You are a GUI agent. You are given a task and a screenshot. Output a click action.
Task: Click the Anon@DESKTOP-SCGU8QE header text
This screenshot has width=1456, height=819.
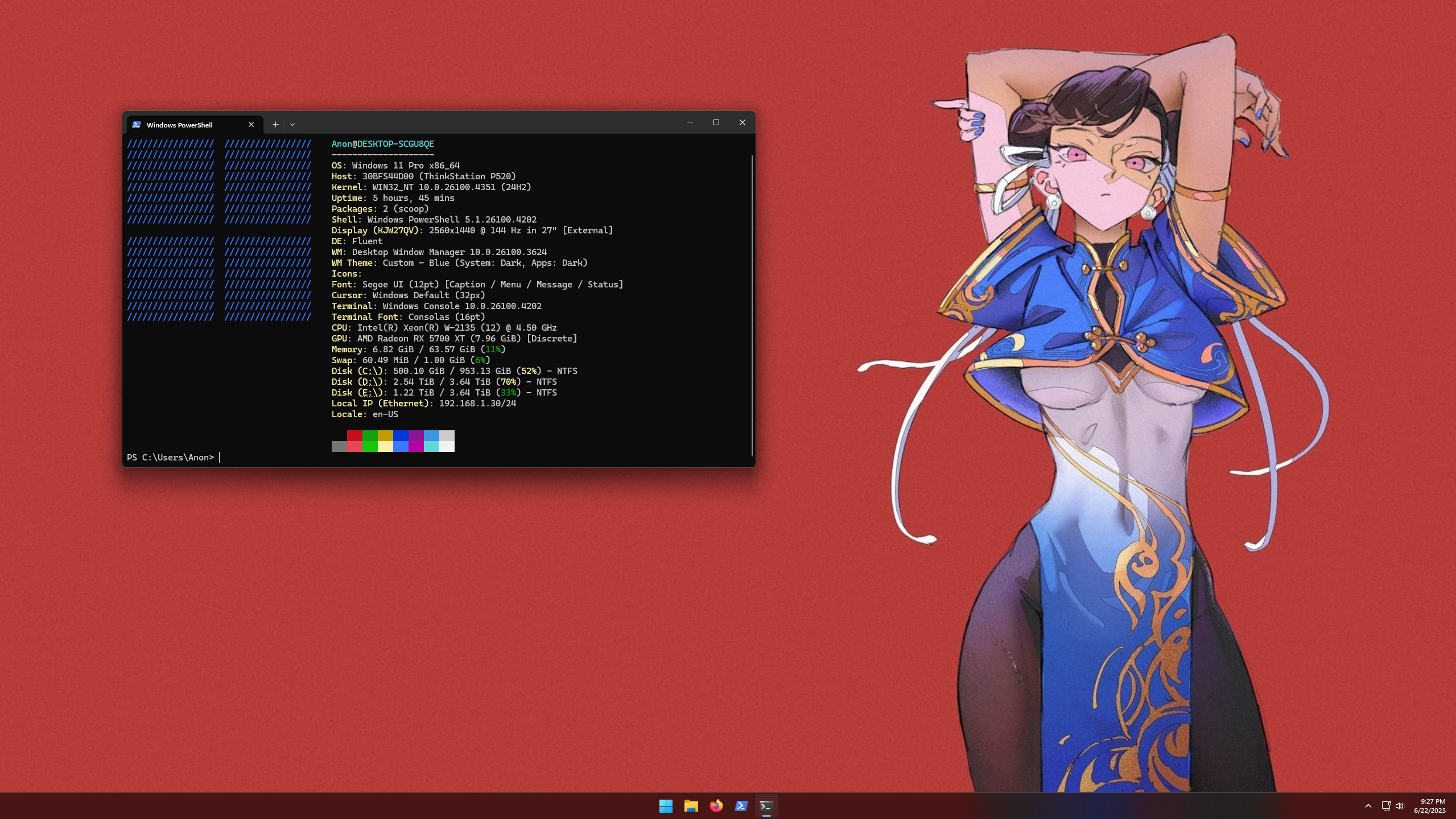pos(383,144)
